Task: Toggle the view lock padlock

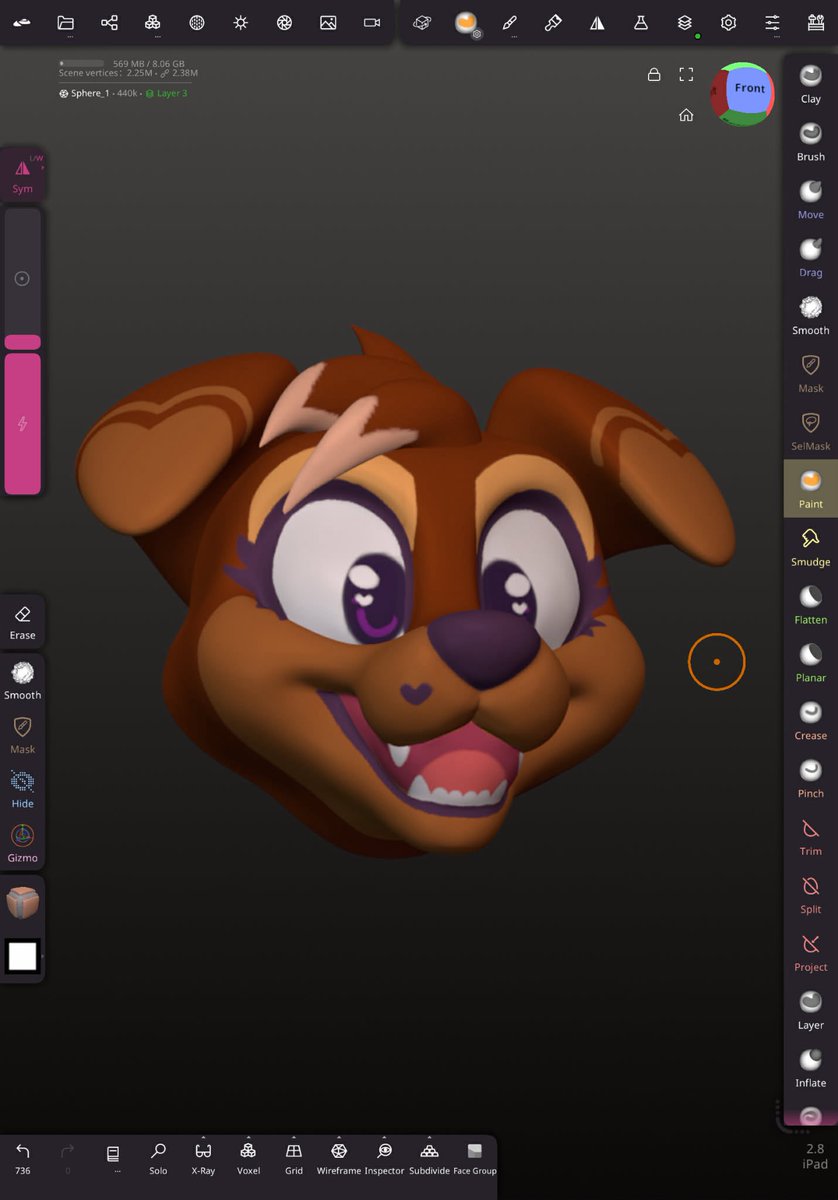Action: point(654,74)
